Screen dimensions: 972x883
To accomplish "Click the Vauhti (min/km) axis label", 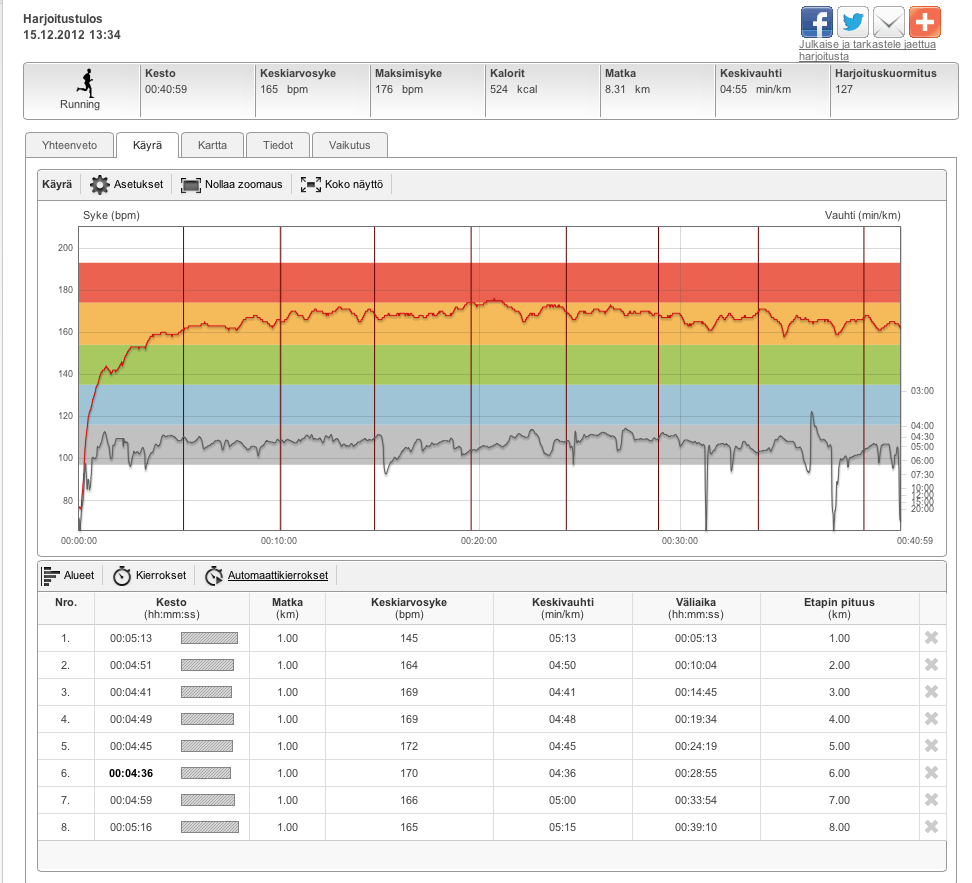I will 862,215.
